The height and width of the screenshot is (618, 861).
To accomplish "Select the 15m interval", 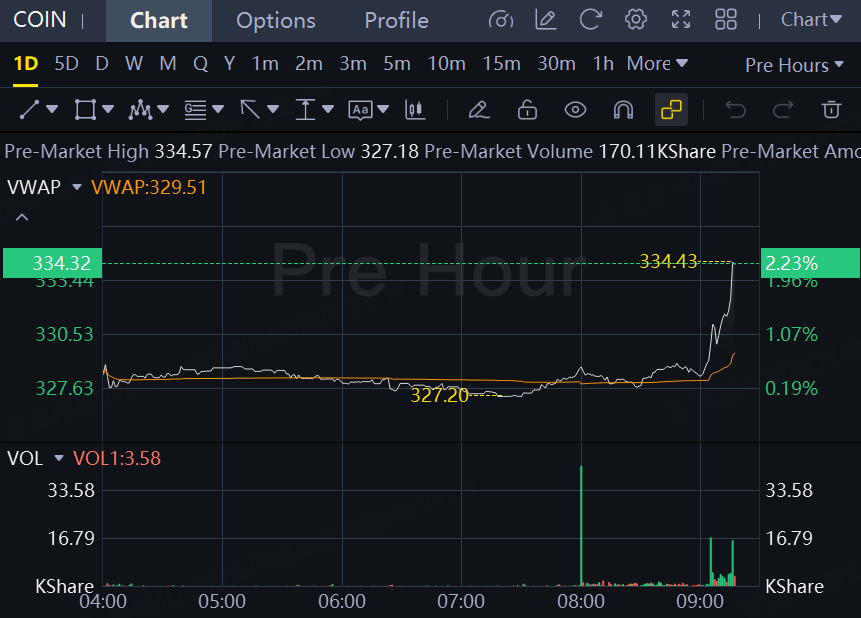I will click(x=501, y=64).
